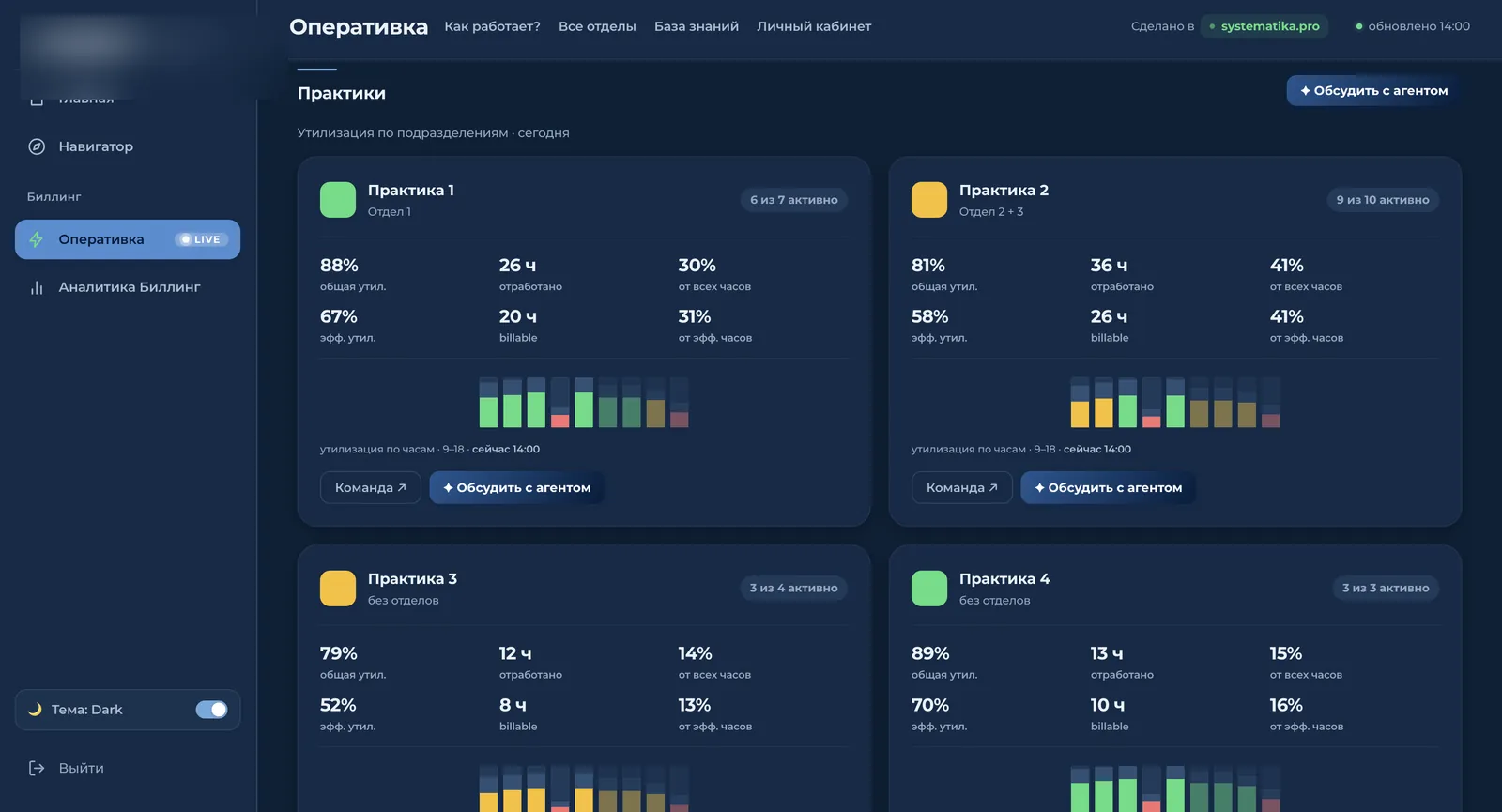This screenshot has width=1502, height=812.
Task: Open the База знаний menu item
Action: [x=697, y=26]
